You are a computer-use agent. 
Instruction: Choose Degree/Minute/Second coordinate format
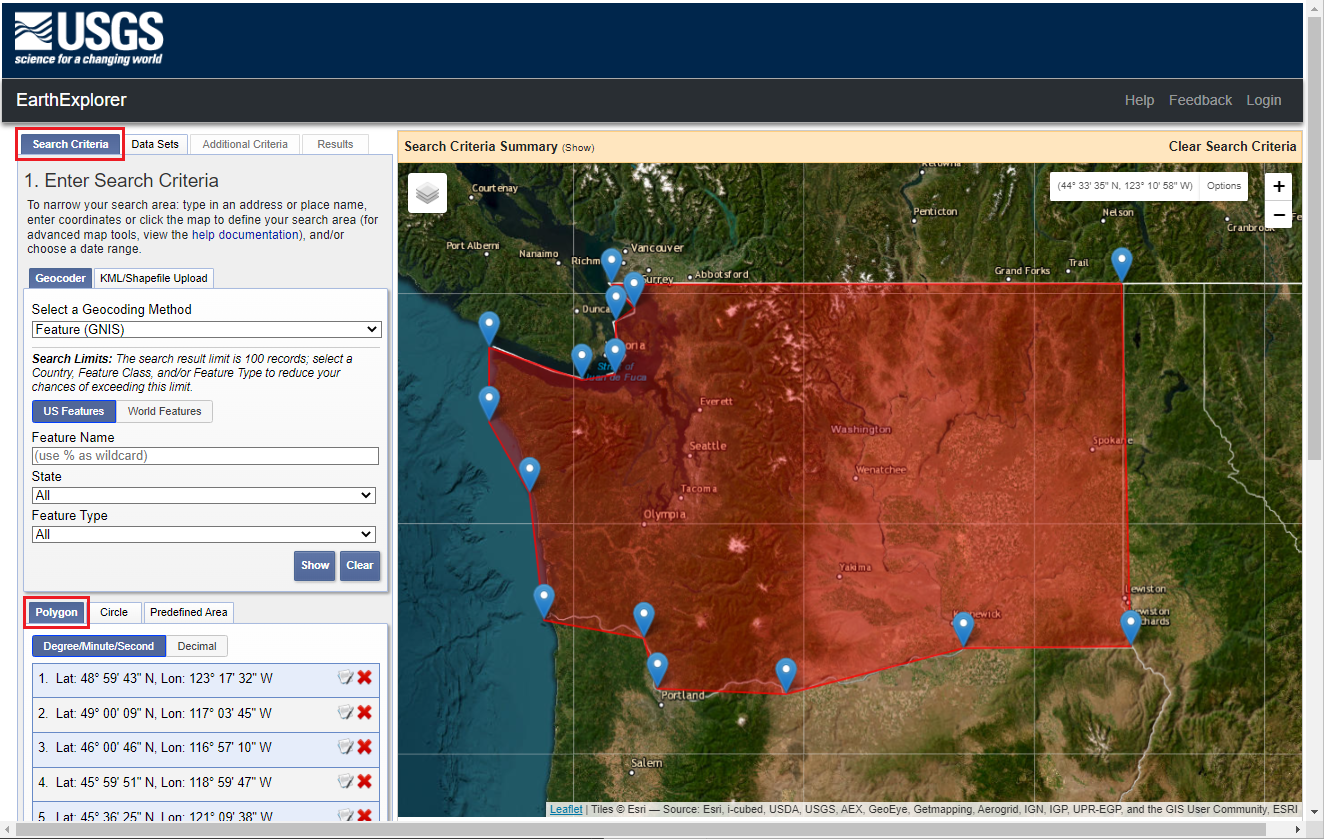[x=98, y=646]
